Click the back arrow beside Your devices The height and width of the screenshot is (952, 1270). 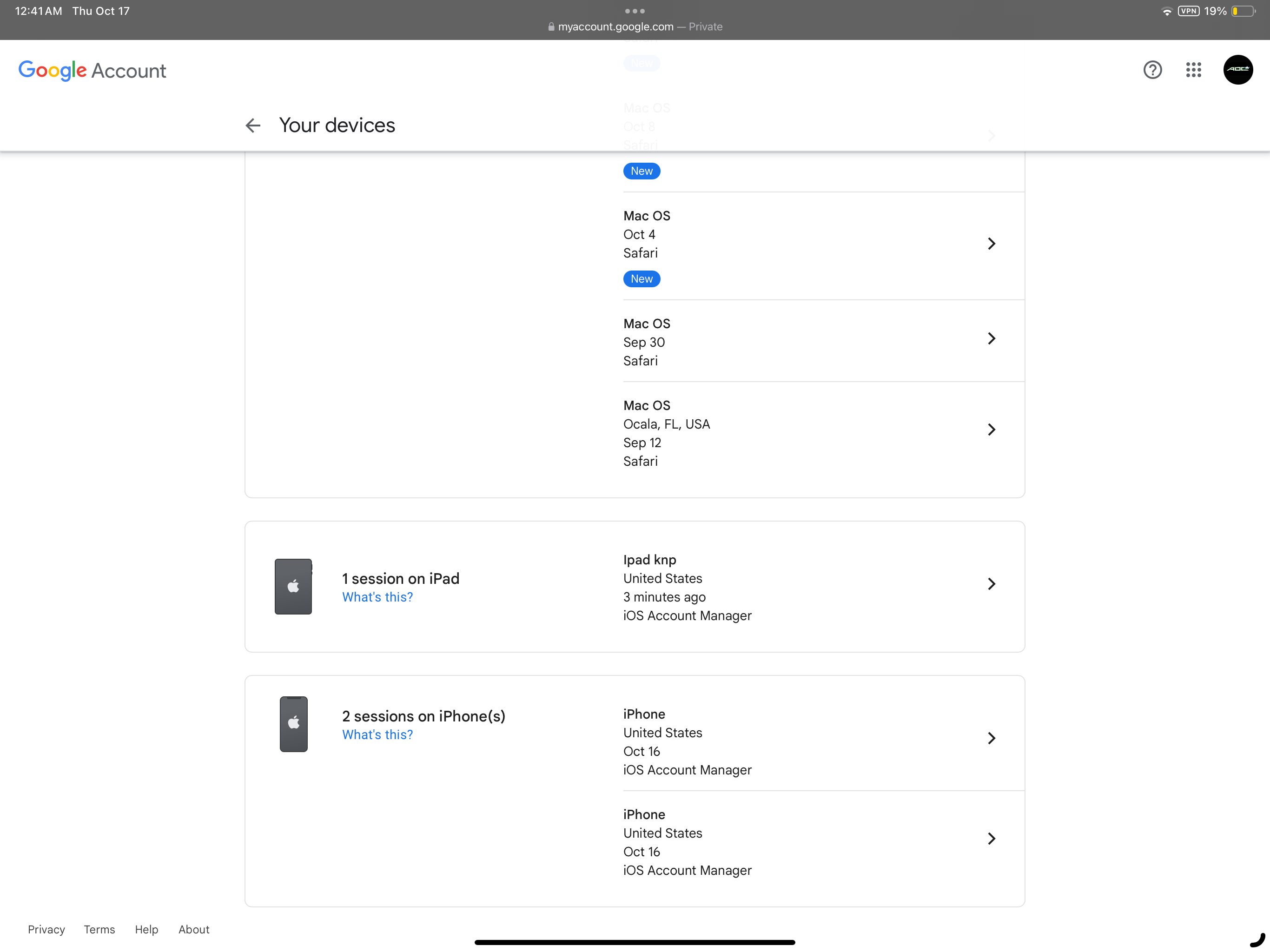point(252,125)
